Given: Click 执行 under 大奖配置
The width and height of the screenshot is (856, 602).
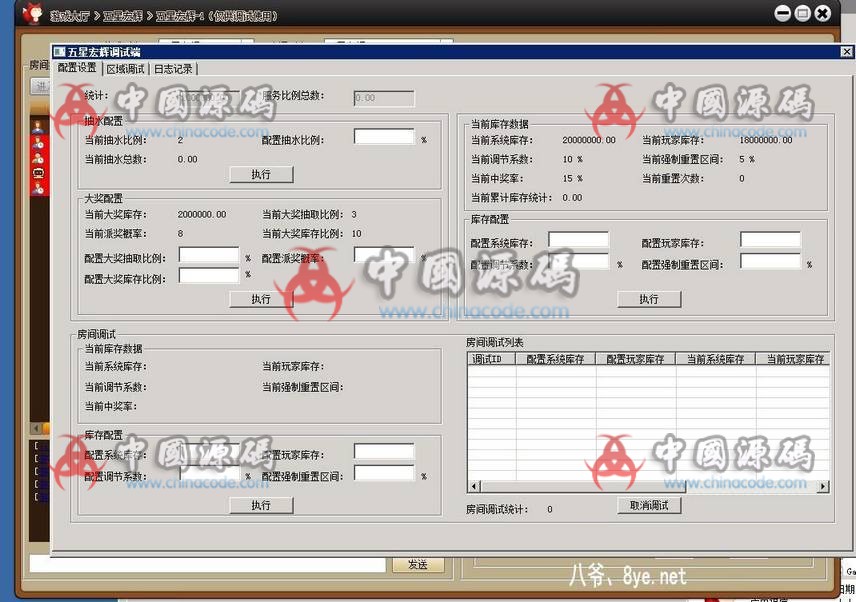Looking at the screenshot, I should pos(261,299).
